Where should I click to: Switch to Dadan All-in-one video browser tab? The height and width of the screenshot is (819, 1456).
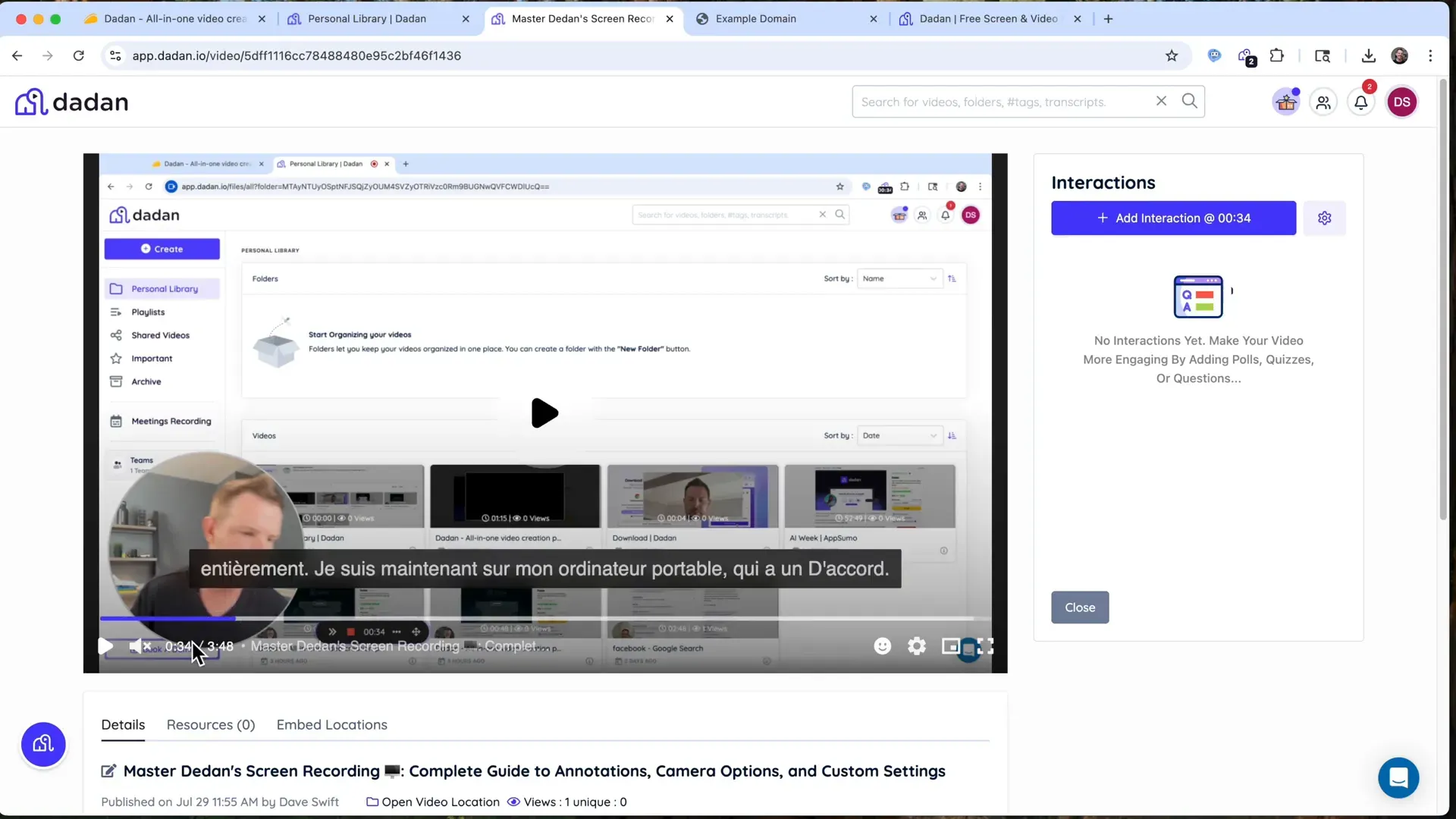tap(175, 19)
